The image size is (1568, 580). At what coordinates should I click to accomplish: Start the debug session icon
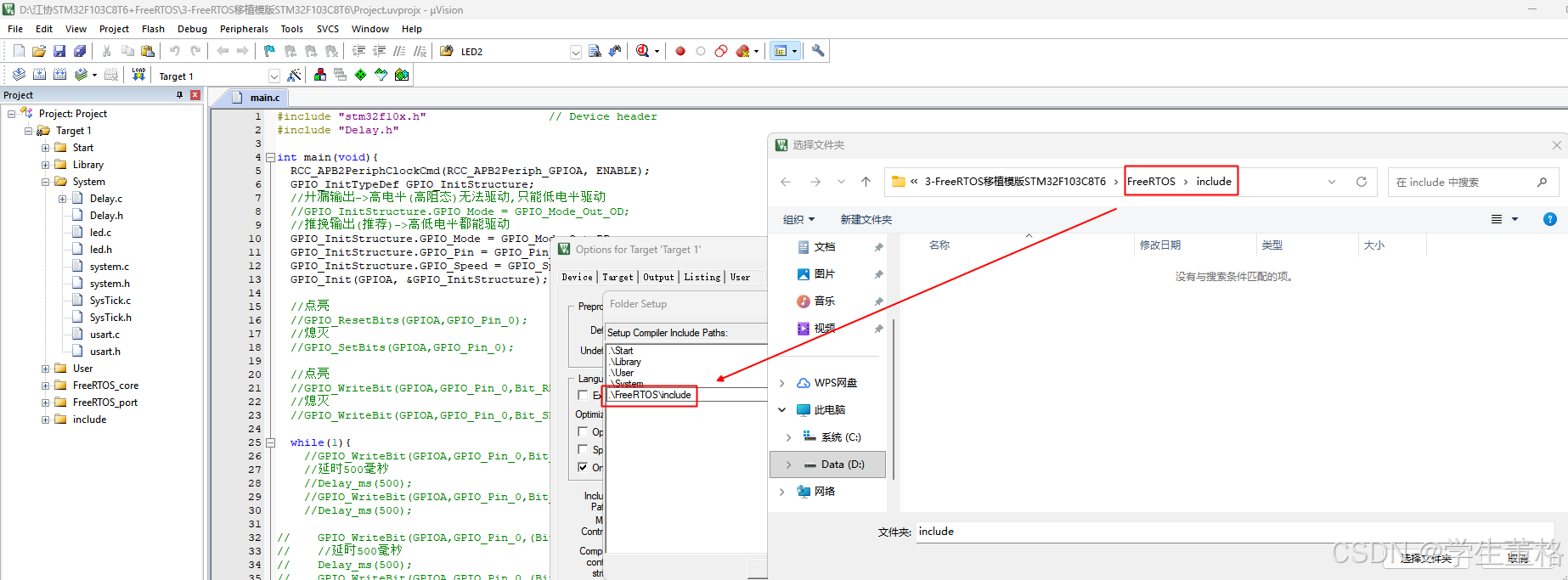click(x=643, y=51)
